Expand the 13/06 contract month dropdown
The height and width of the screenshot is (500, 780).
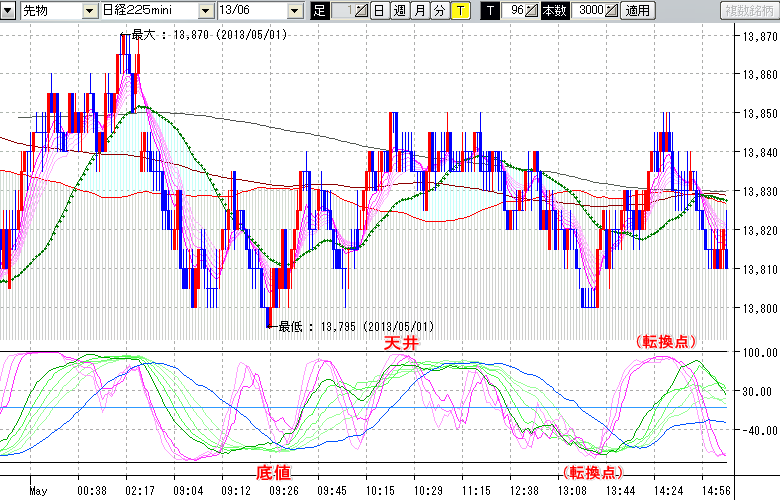(x=294, y=11)
